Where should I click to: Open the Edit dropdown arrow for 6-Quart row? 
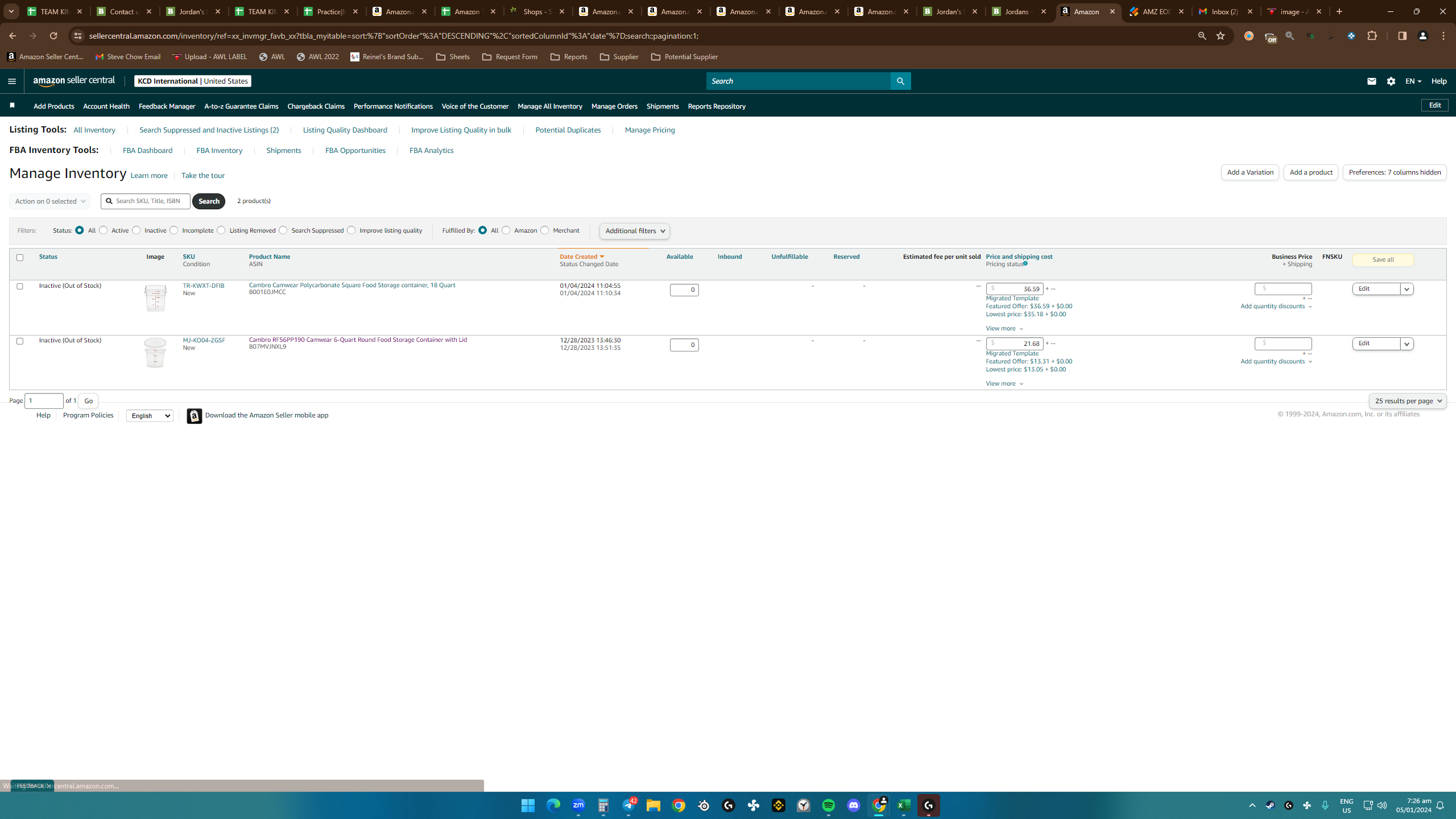click(x=1407, y=344)
